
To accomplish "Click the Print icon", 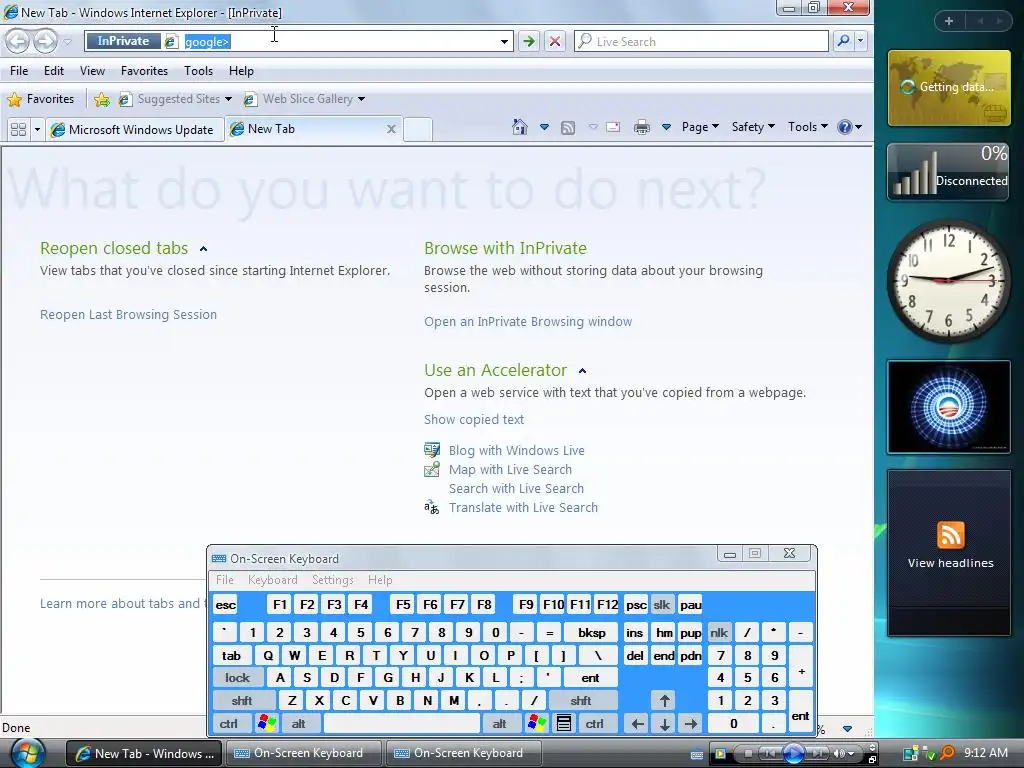I will 642,127.
